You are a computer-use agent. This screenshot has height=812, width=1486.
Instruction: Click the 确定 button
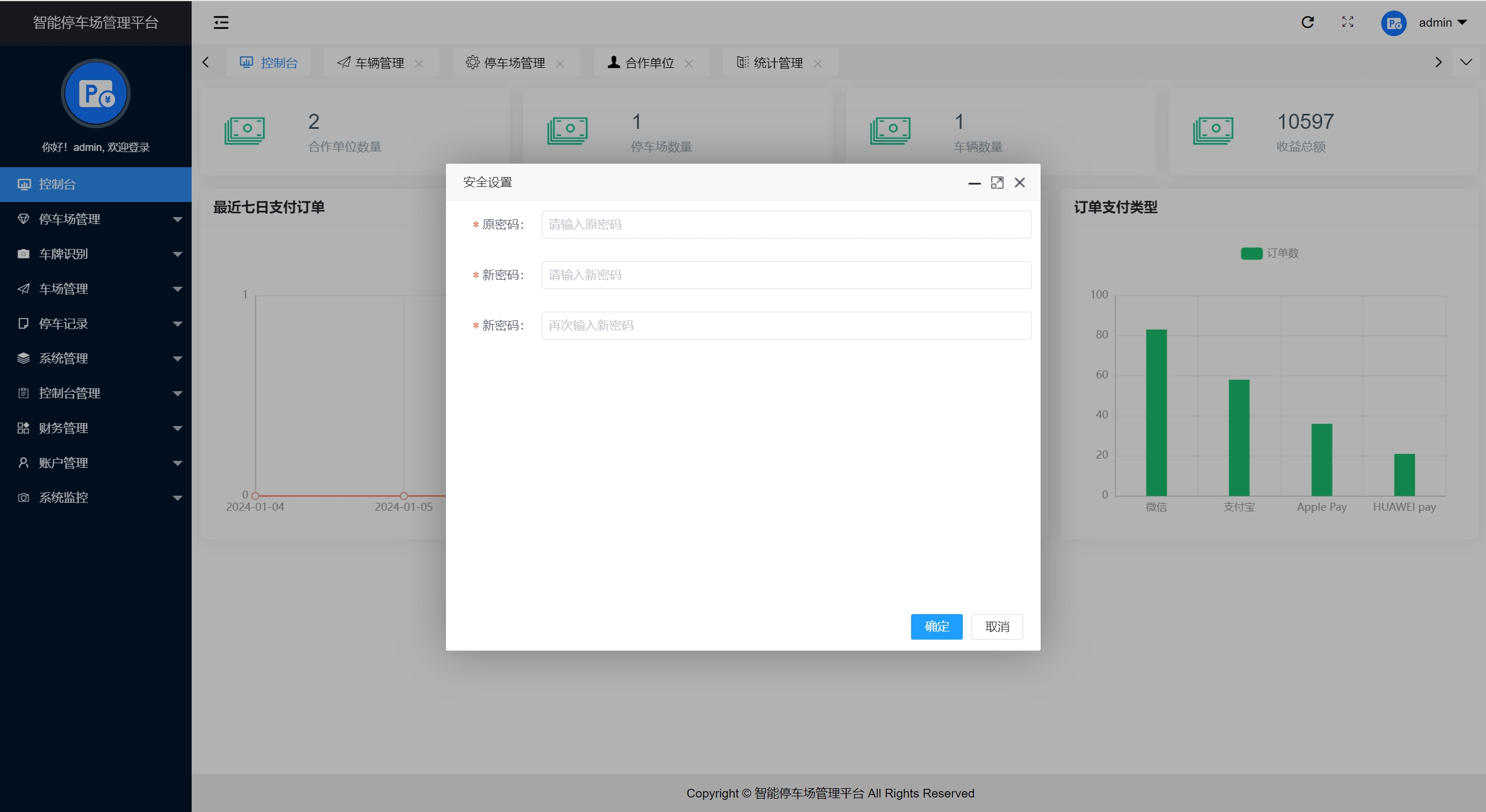pos(936,626)
